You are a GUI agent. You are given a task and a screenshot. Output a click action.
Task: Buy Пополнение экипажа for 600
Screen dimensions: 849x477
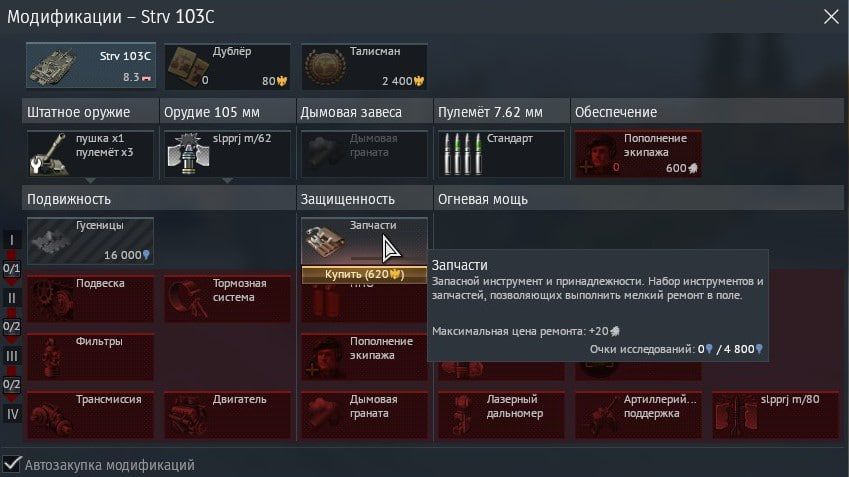point(638,154)
